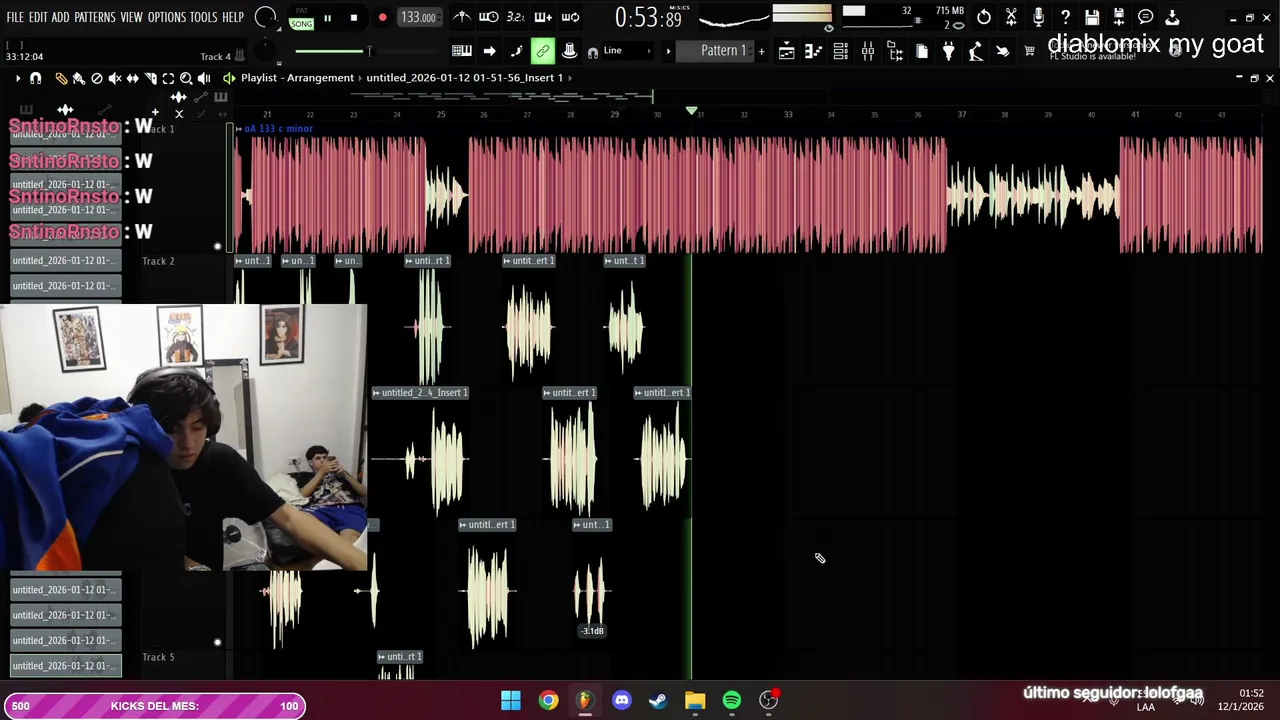Toggle the 3-2-1 countdown before recording

516,17
